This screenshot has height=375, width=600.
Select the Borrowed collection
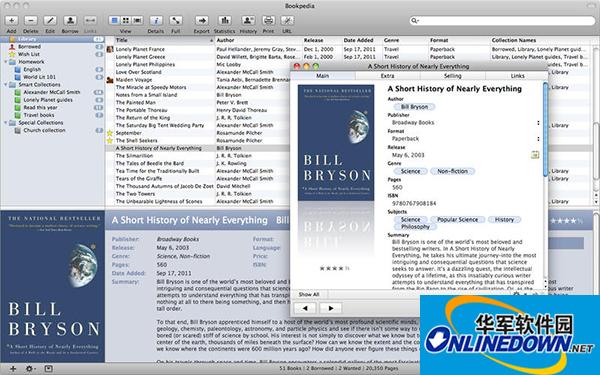(x=52, y=47)
